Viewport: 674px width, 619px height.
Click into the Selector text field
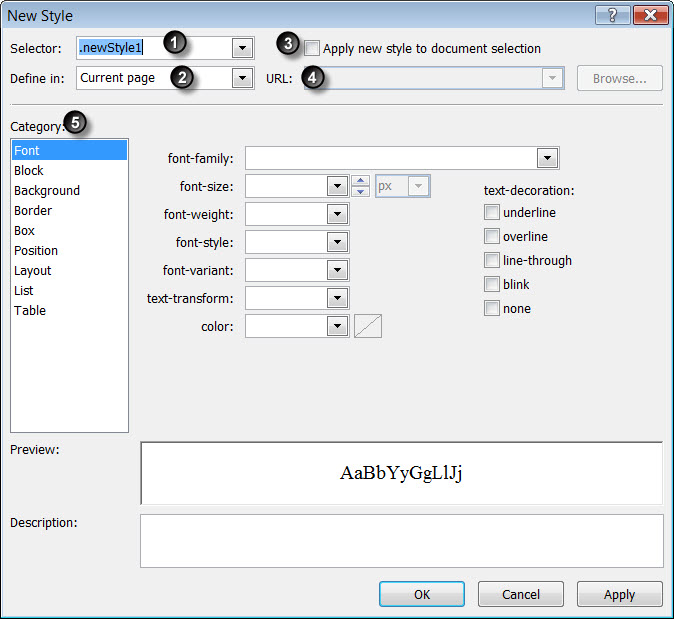[154, 48]
